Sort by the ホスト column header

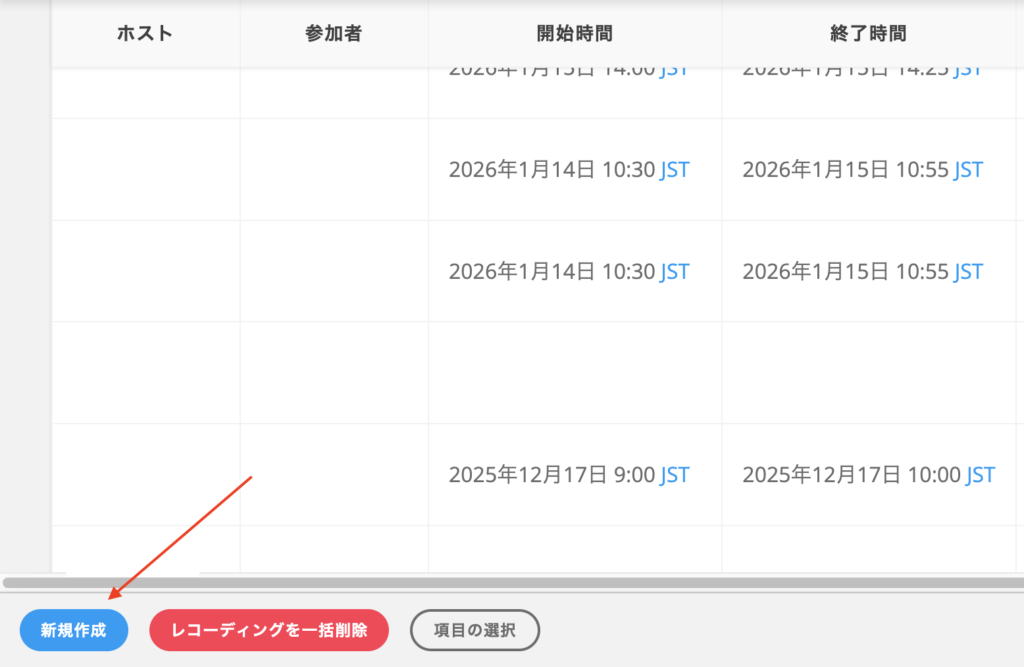[x=145, y=34]
